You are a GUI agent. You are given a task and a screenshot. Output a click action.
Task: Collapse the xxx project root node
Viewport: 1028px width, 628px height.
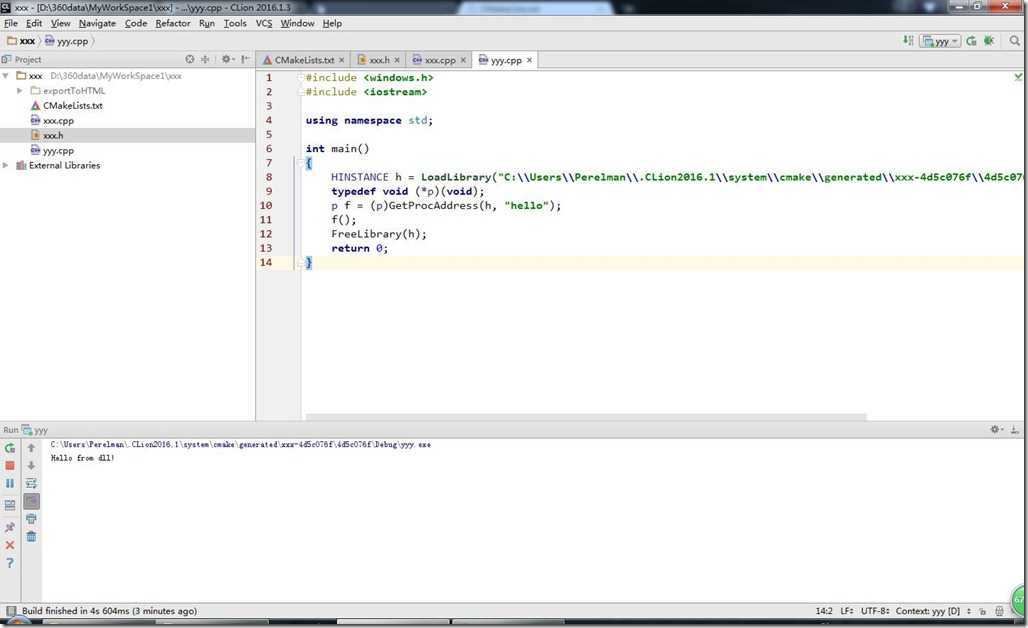(6, 76)
